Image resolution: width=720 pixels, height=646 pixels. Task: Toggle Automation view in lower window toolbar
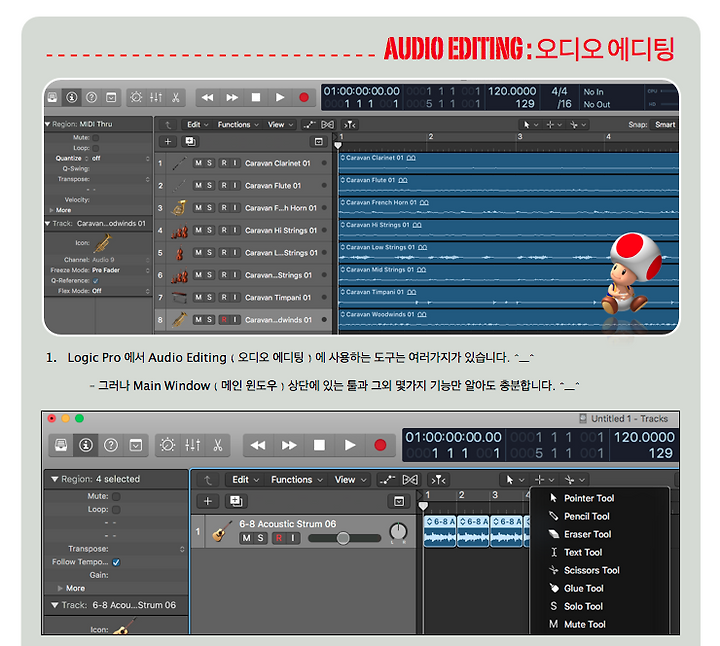click(x=388, y=480)
